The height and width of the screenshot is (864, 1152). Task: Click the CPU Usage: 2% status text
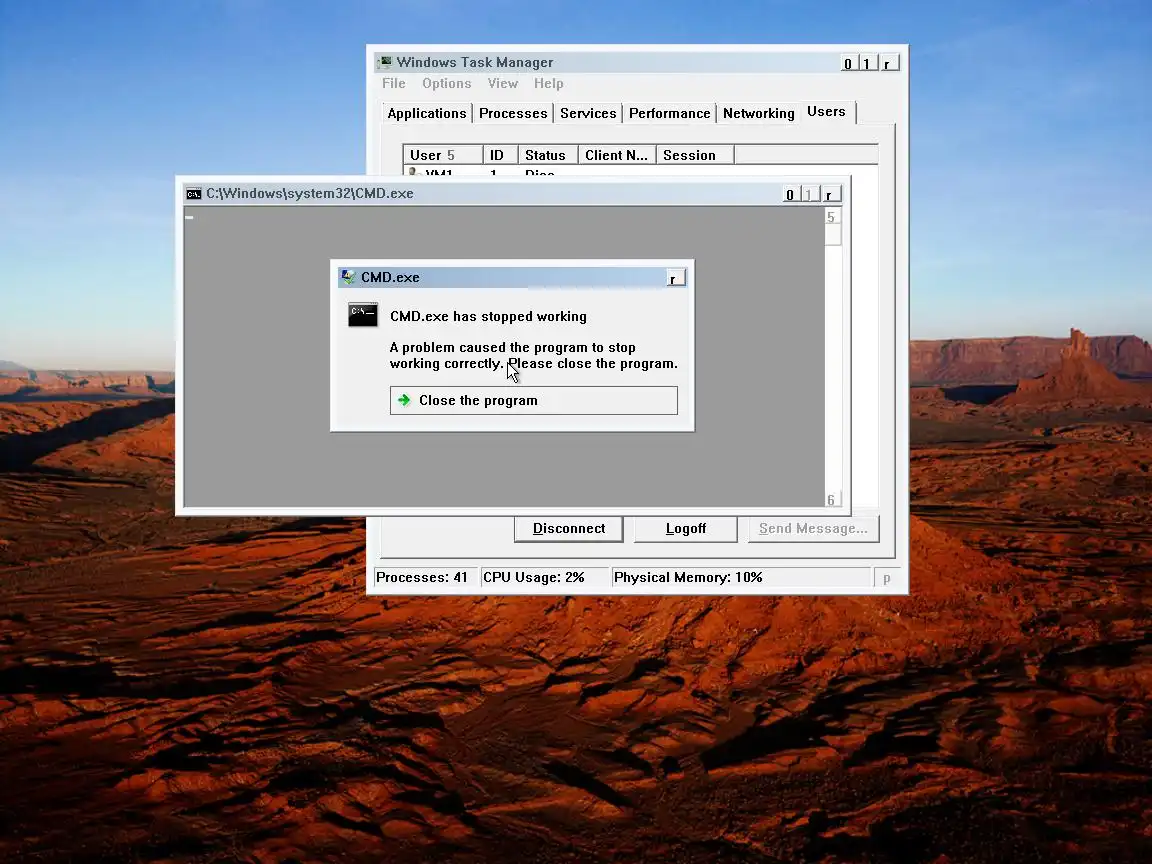[x=533, y=577]
